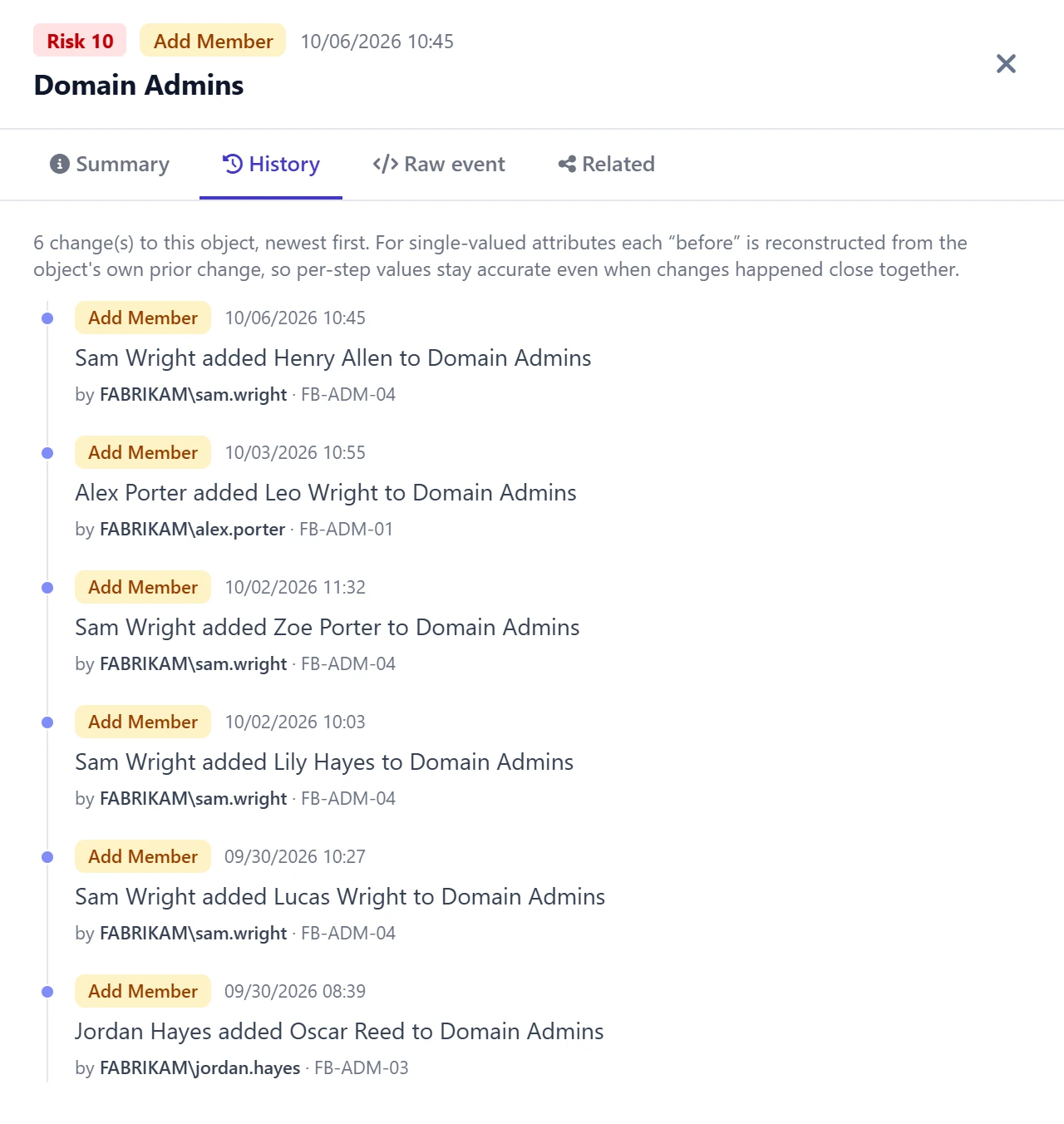
Task: Click FABRIKAM\sam.wright under Henry Allen entry
Action: [x=193, y=395]
